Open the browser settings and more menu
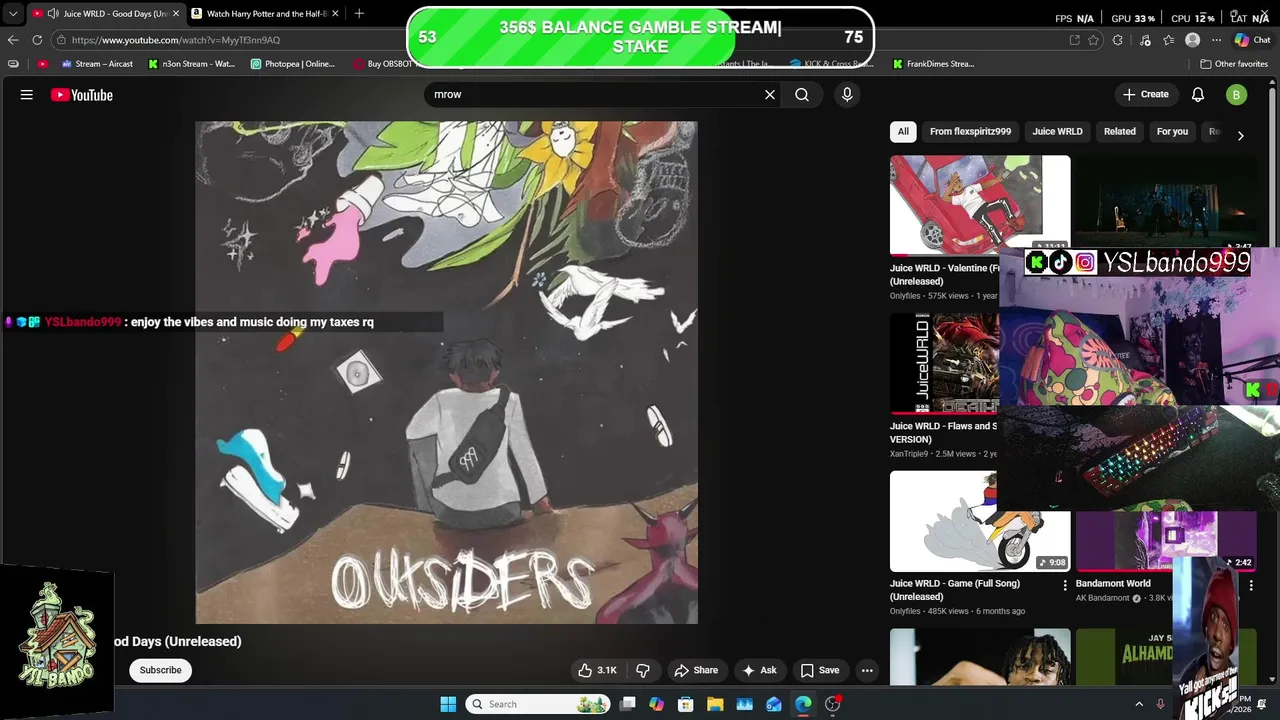The image size is (1280, 720). point(1215,40)
